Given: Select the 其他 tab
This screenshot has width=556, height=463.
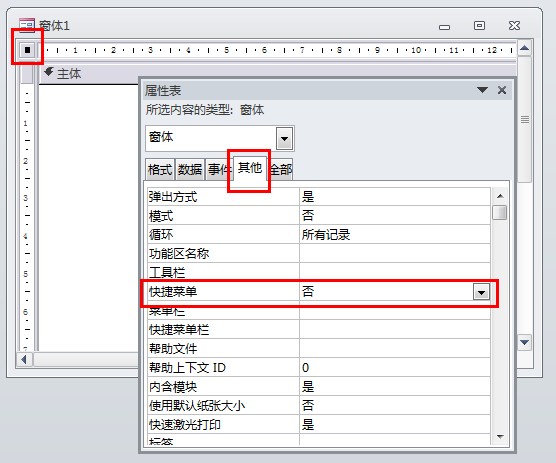Looking at the screenshot, I should point(250,168).
